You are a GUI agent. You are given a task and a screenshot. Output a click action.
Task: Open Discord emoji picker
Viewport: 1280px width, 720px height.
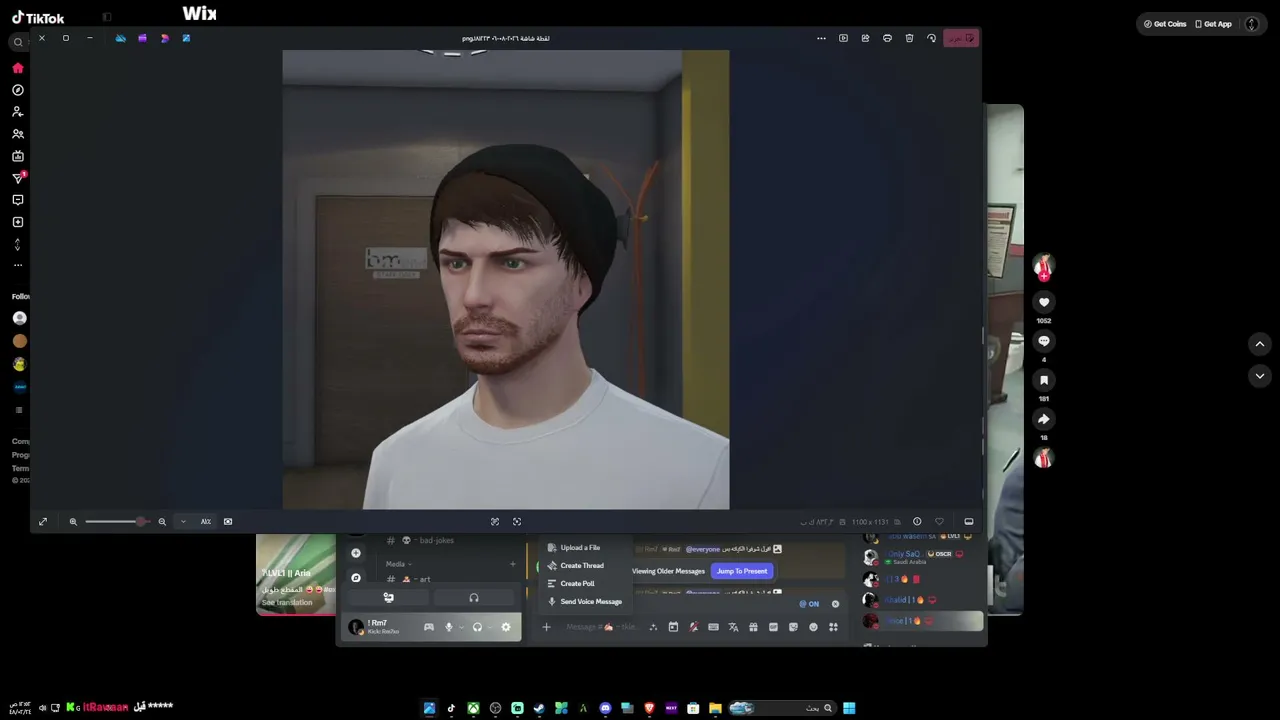(813, 627)
